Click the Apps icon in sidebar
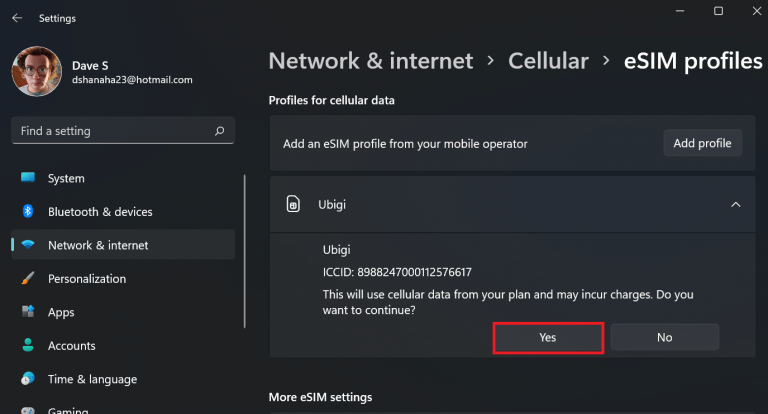768x414 pixels. (x=28, y=312)
